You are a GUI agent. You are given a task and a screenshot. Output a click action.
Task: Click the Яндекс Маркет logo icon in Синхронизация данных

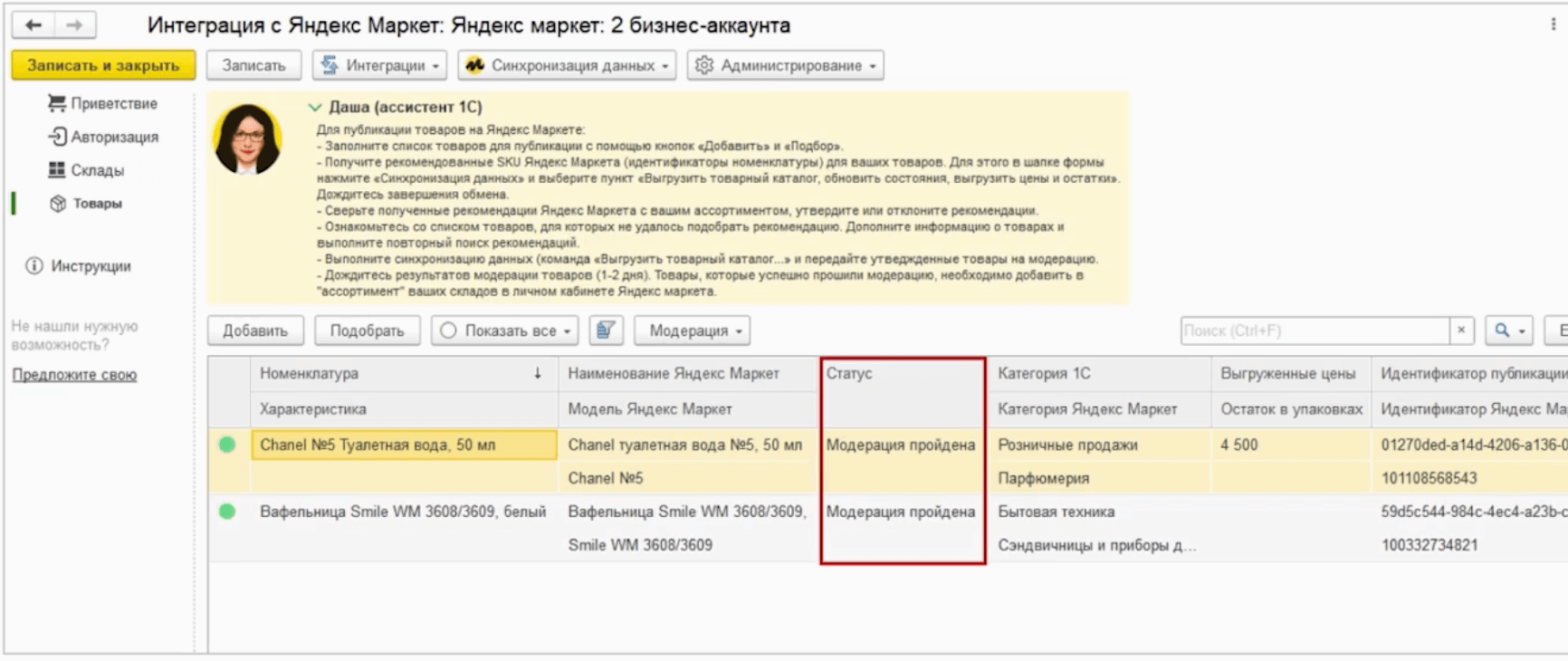475,65
